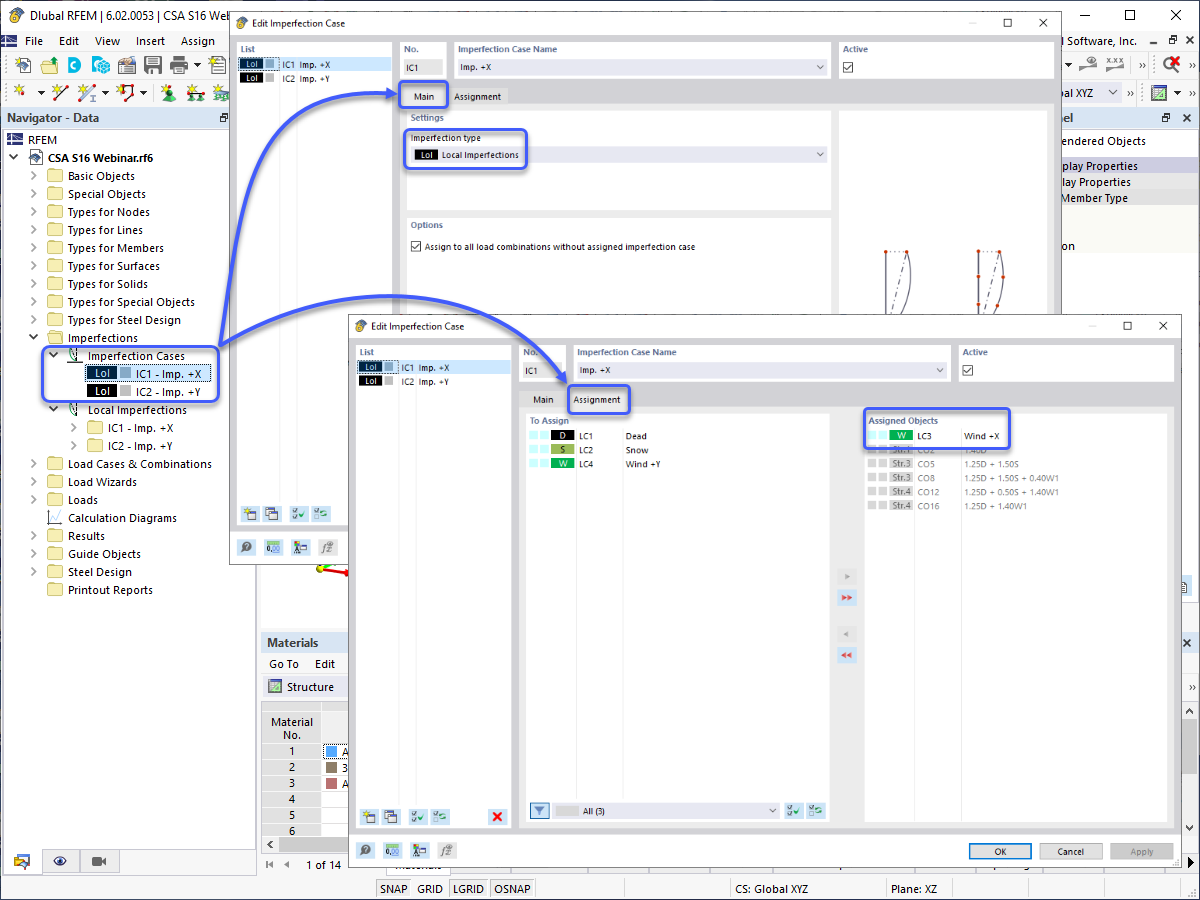This screenshot has height=900, width=1200.
Task: Toggle LGRID in the status bar
Action: pos(469,889)
